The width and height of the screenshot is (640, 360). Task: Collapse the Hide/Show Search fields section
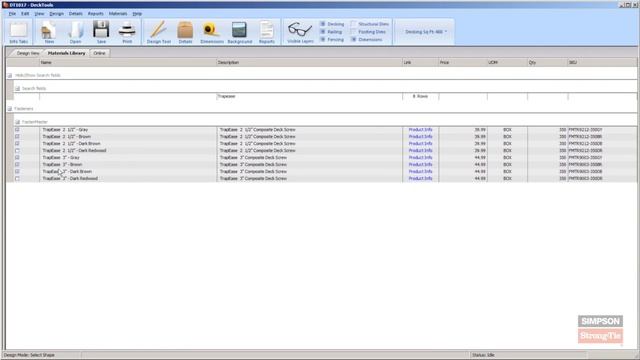[x=10, y=76]
